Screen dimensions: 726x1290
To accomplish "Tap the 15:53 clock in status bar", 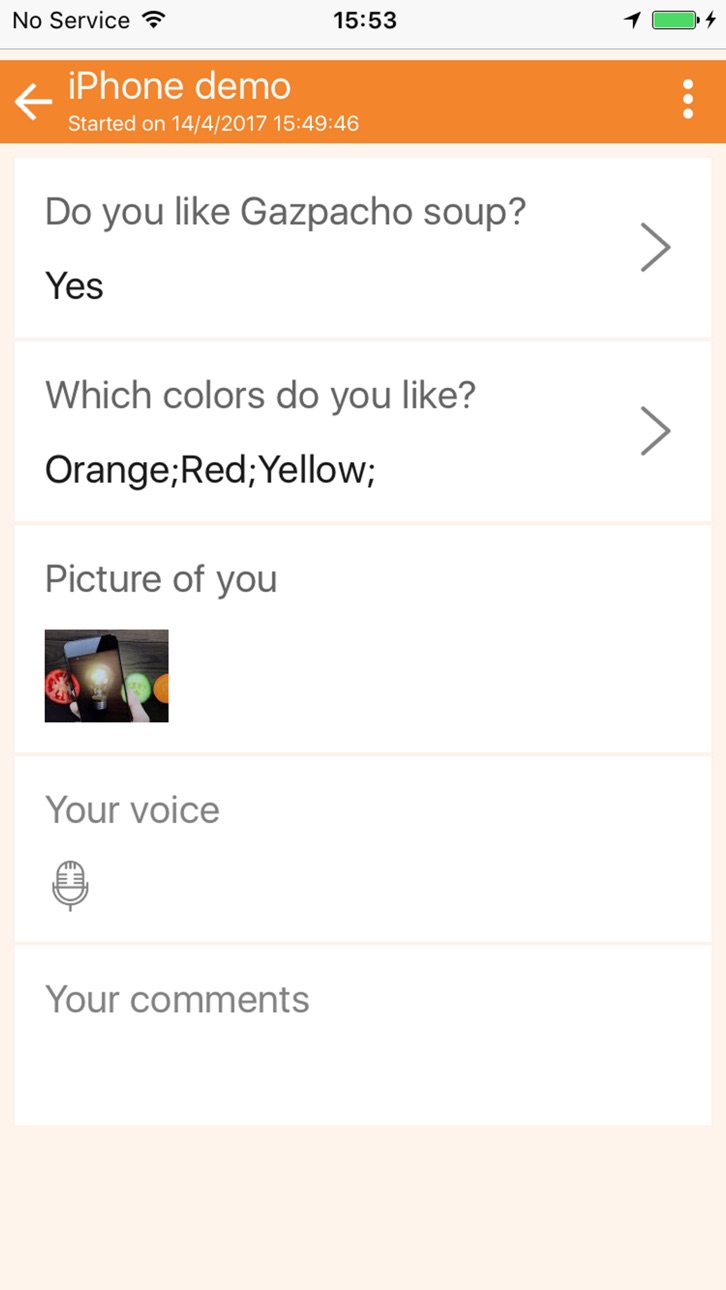I will (x=364, y=20).
